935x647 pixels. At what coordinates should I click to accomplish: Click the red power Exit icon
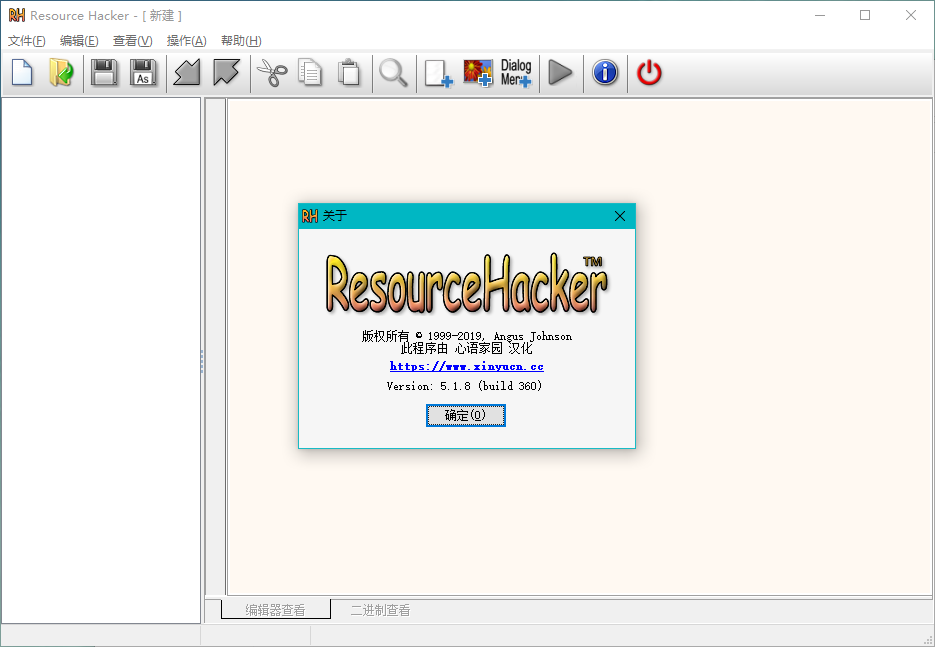[649, 73]
